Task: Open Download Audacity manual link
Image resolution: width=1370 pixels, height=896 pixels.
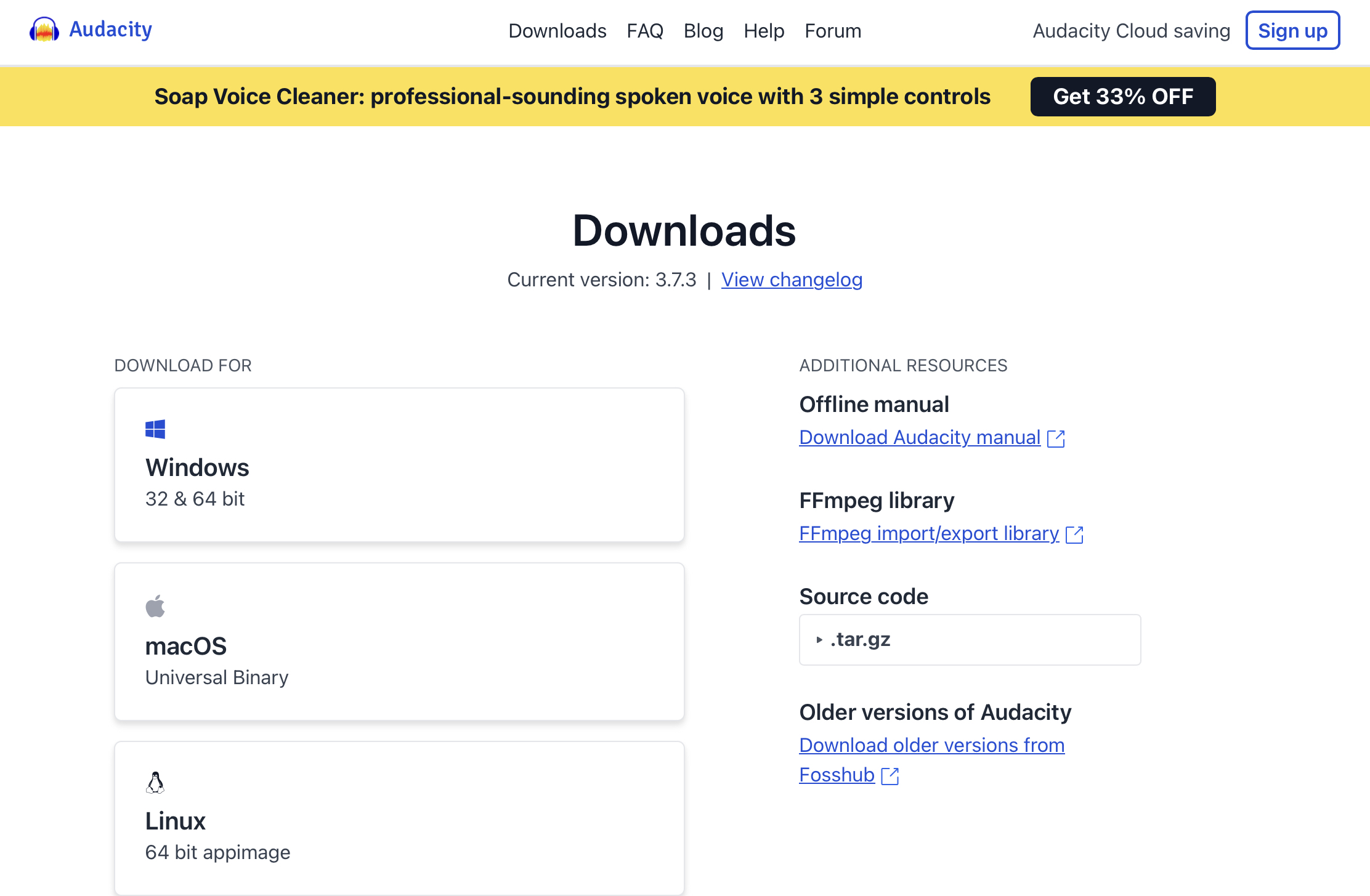Action: point(920,437)
